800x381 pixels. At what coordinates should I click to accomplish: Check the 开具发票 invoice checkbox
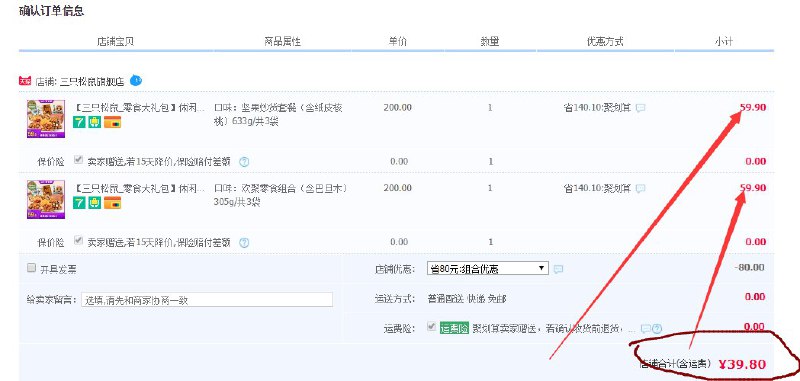click(32, 268)
